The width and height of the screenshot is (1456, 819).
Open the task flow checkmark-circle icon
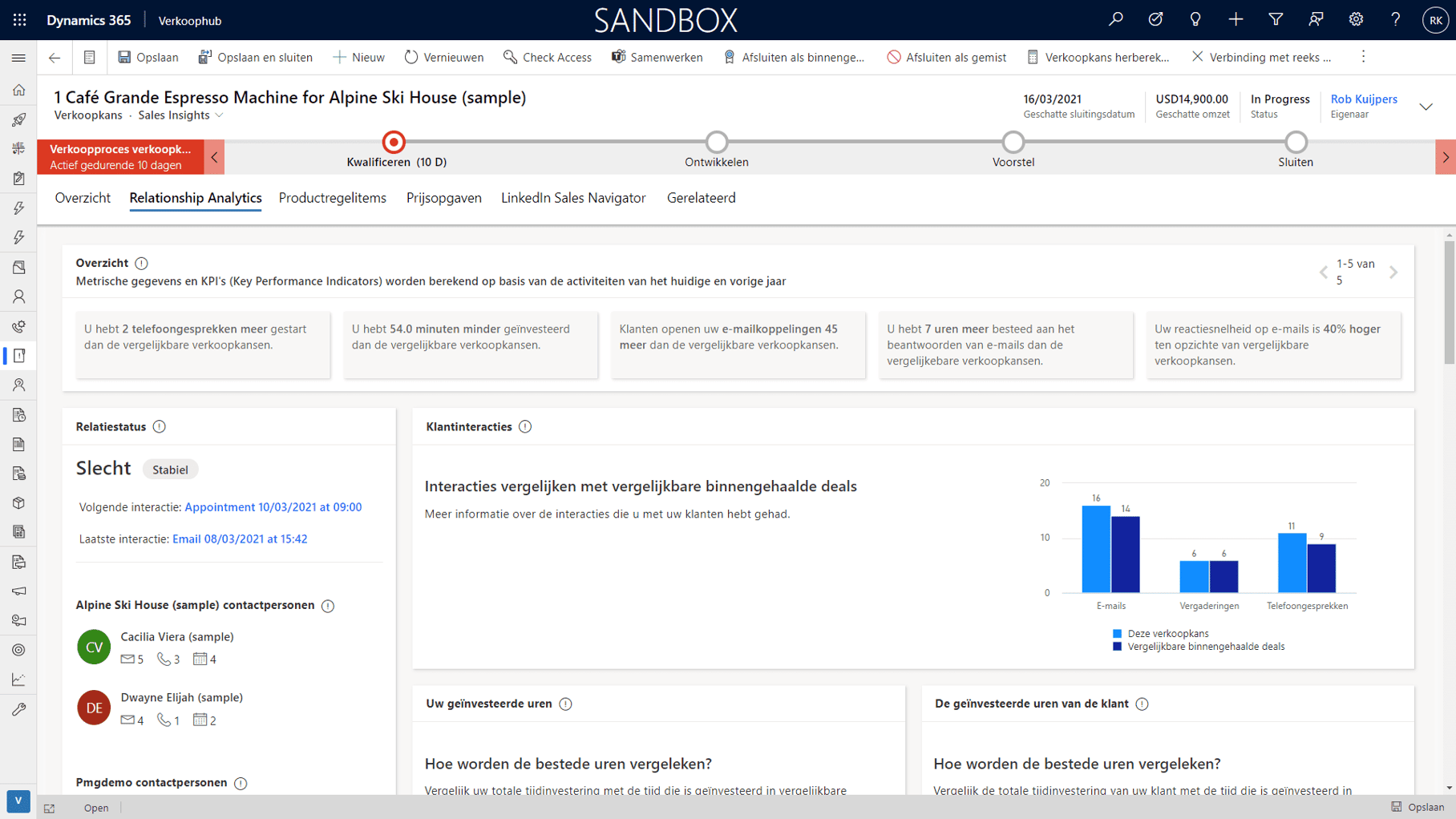1155,20
